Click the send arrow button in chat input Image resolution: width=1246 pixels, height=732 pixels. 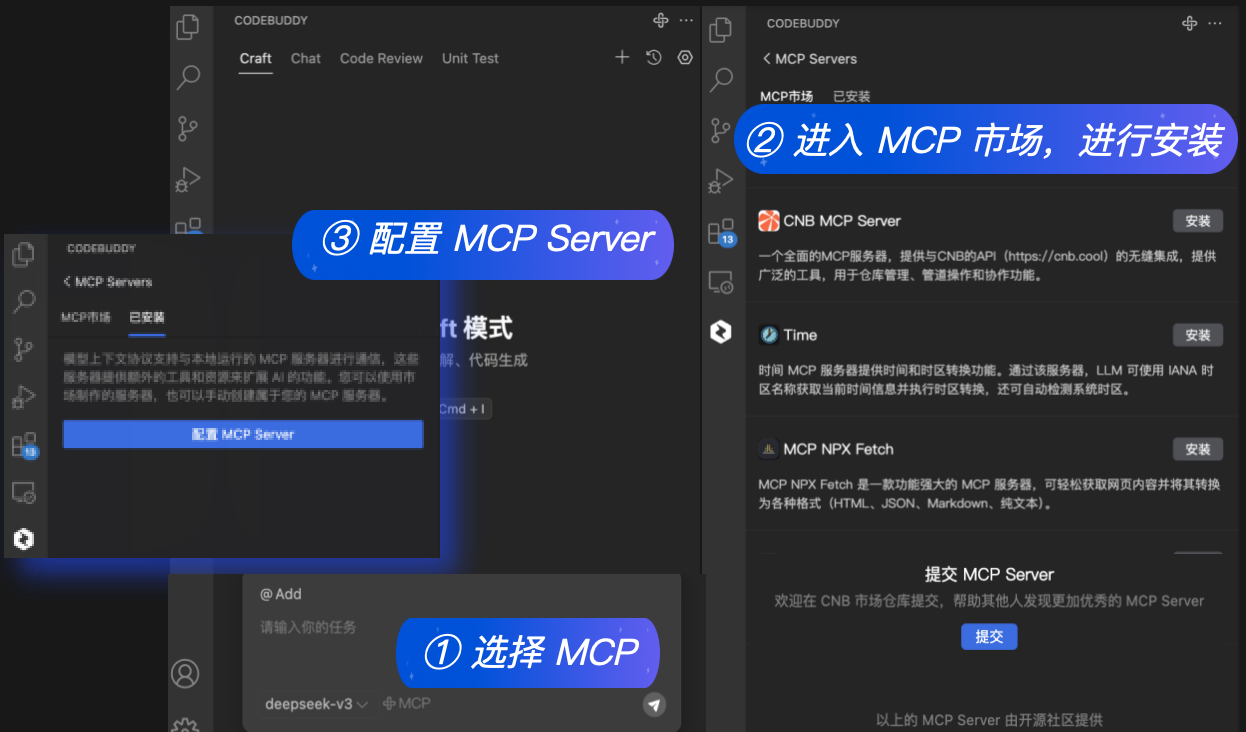654,705
